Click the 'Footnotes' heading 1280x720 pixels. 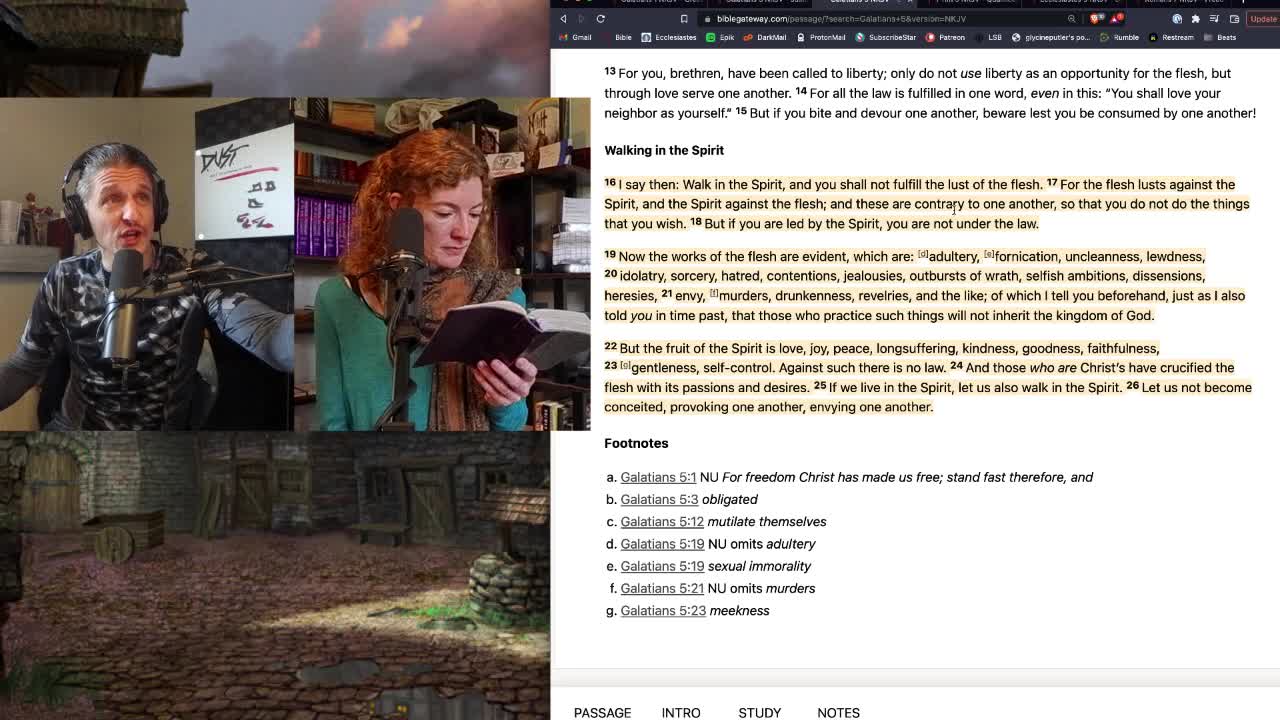click(636, 443)
